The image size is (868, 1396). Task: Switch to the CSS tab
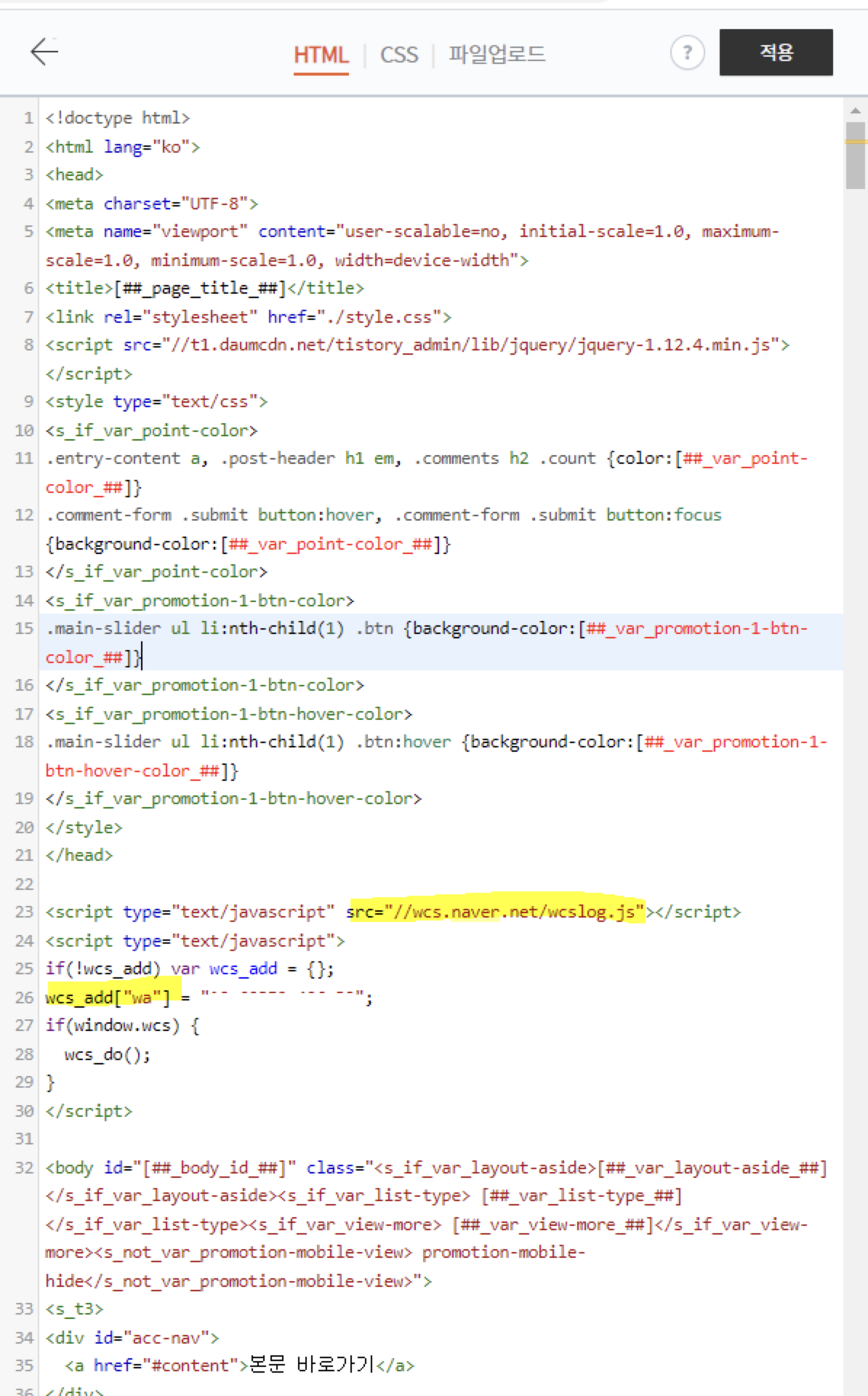[x=399, y=55]
